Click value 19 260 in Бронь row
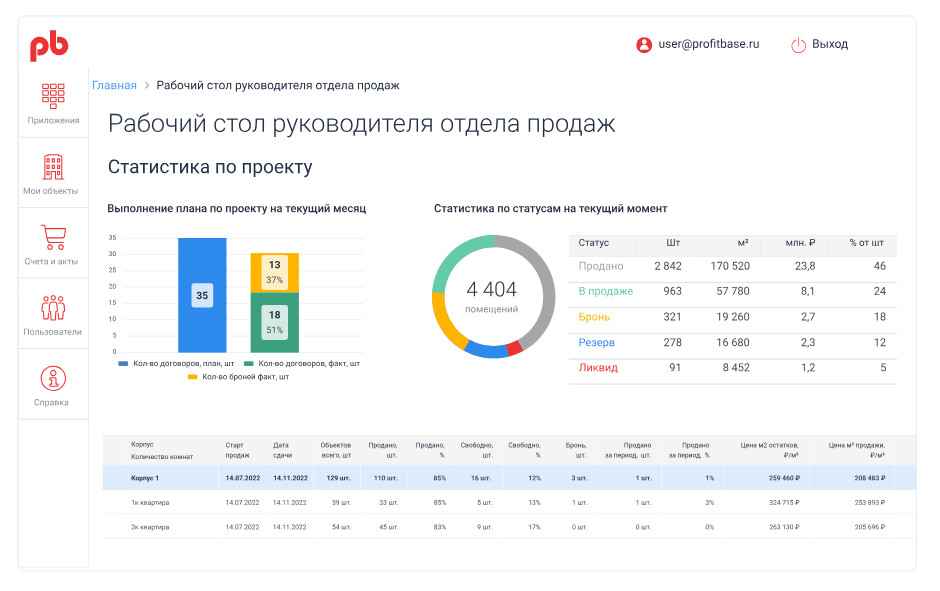Image resolution: width=940 pixels, height=591 pixels. tap(733, 317)
